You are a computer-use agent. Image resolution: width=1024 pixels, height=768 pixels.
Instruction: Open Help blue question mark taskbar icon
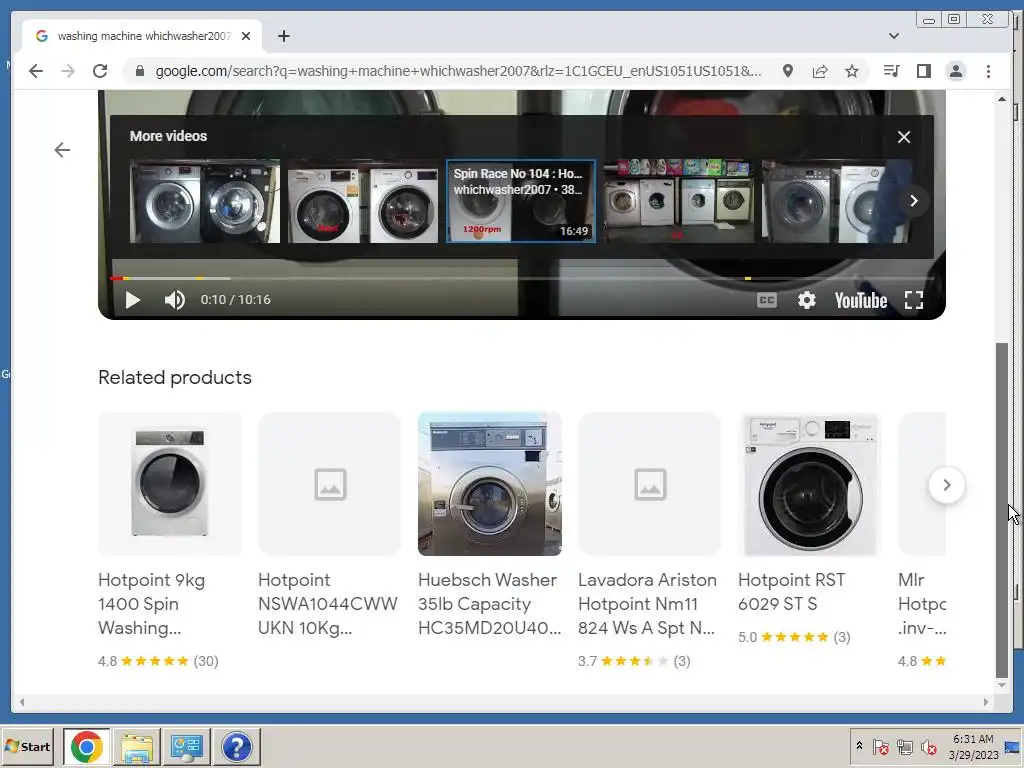pyautogui.click(x=237, y=746)
